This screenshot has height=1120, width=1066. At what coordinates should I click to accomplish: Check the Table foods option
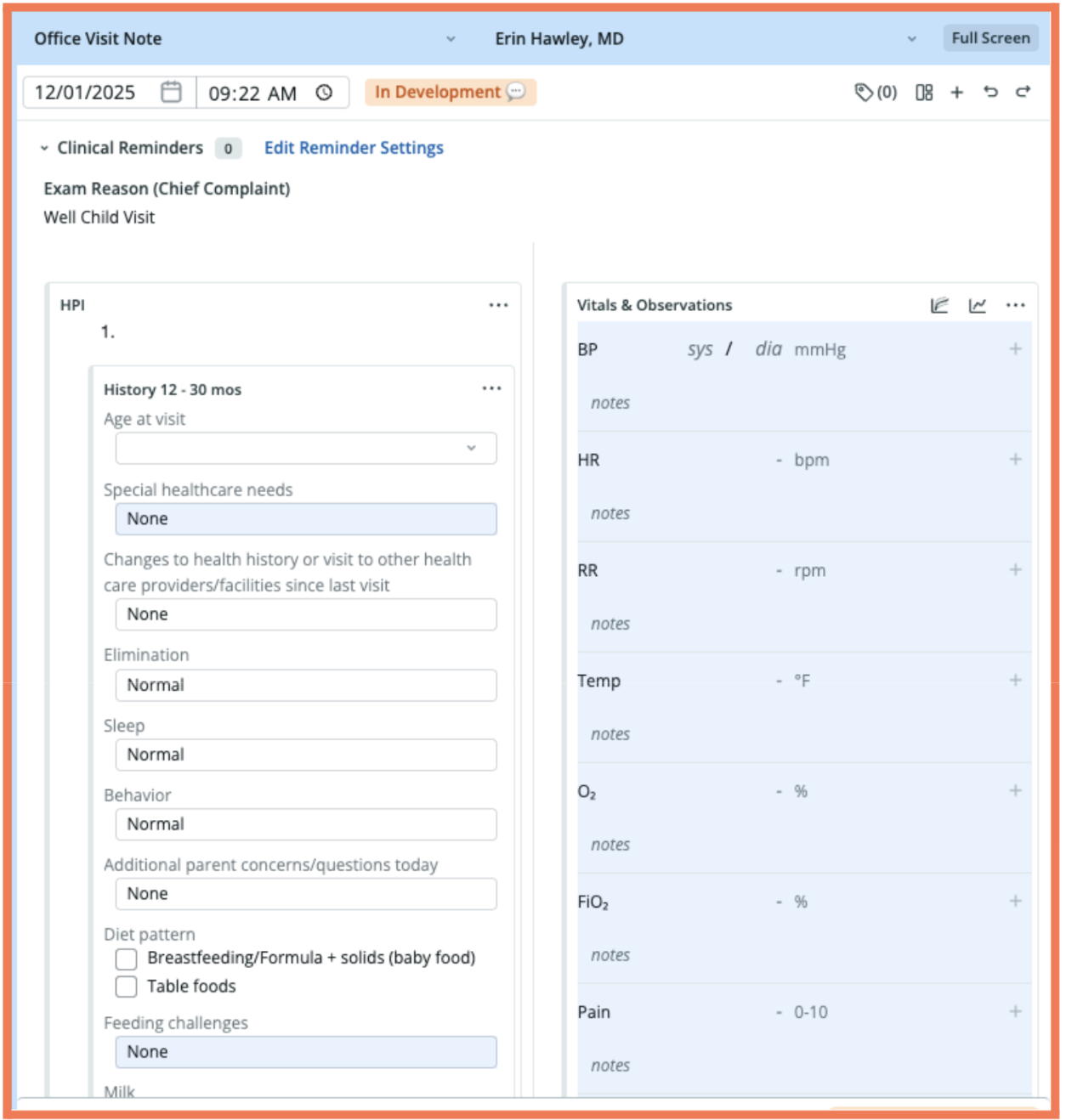126,987
